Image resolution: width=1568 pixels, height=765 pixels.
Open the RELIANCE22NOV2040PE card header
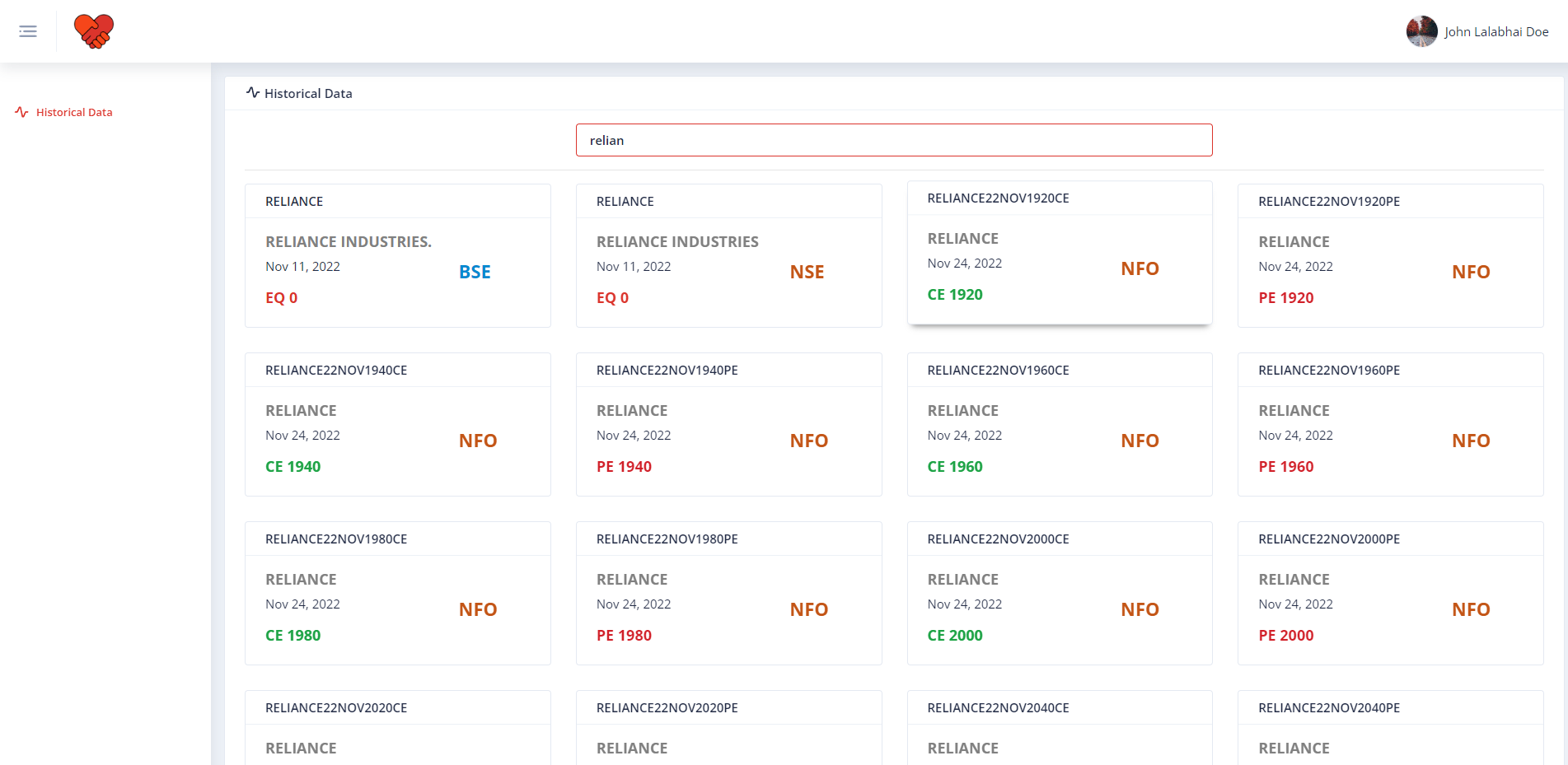1391,707
